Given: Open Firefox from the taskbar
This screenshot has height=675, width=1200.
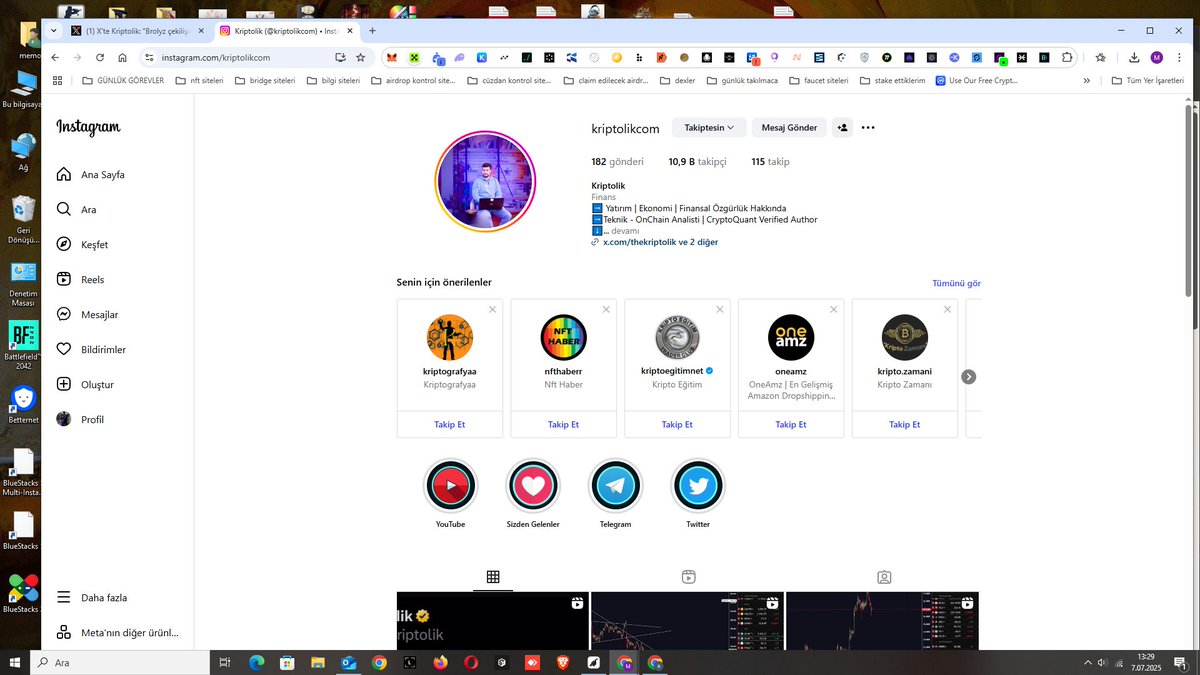Looking at the screenshot, I should coord(440,662).
